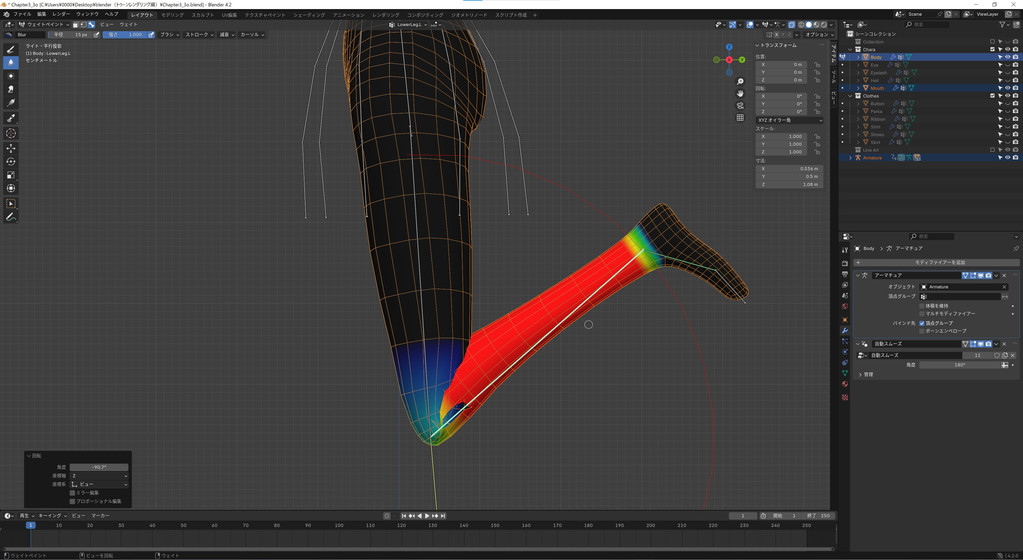Open the Modifiers wrench tab
1023x560 pixels.
point(845,330)
